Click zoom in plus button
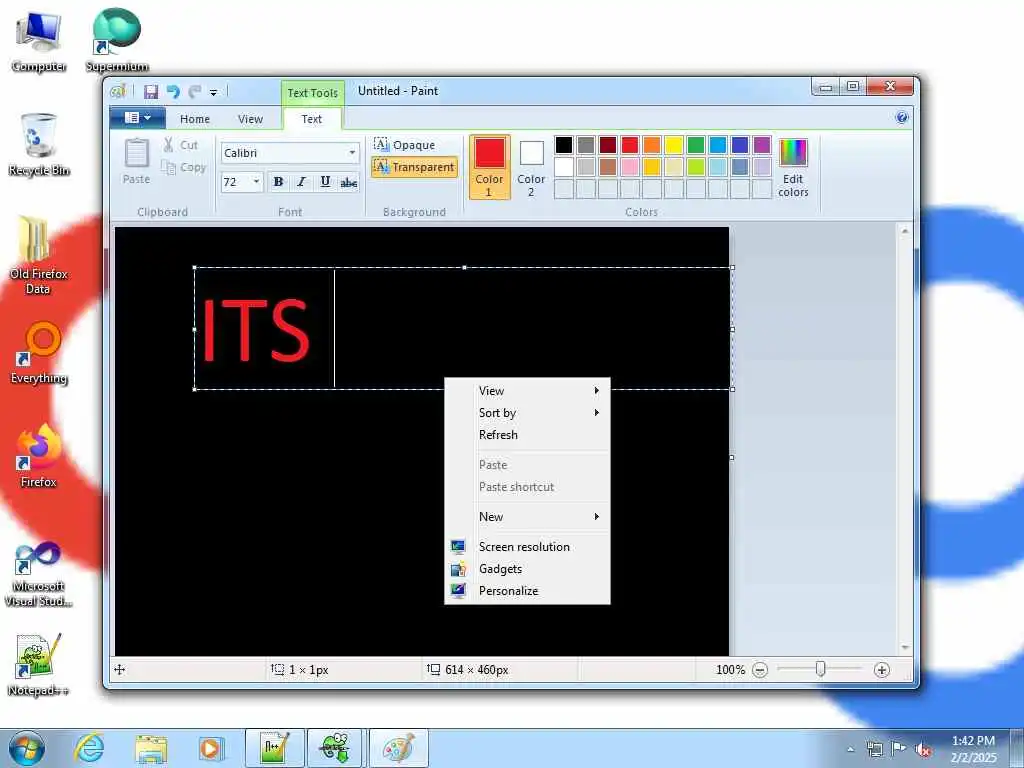Screen dimensions: 1024x768 pos(882,670)
